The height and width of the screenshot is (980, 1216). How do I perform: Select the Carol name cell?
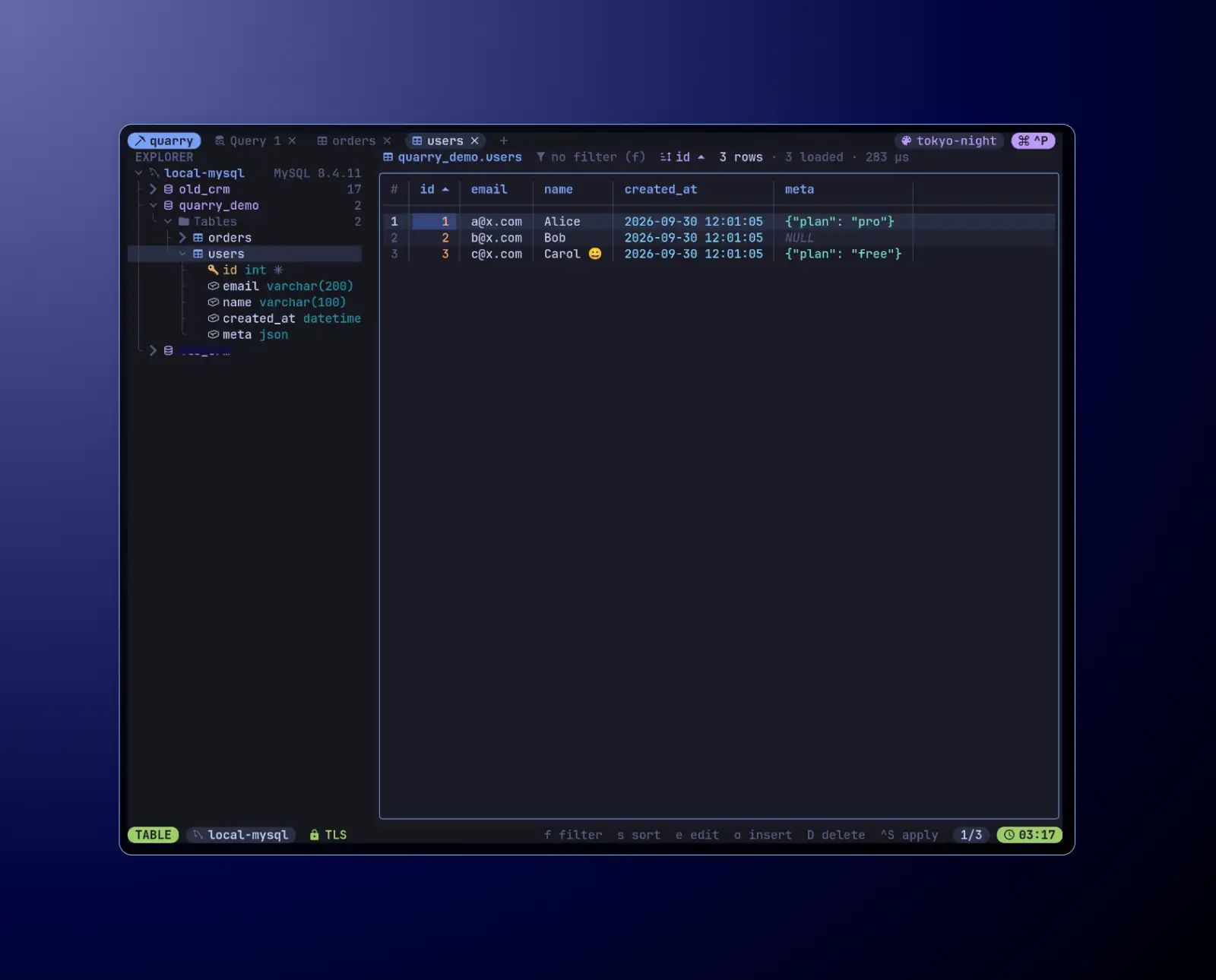coord(573,254)
